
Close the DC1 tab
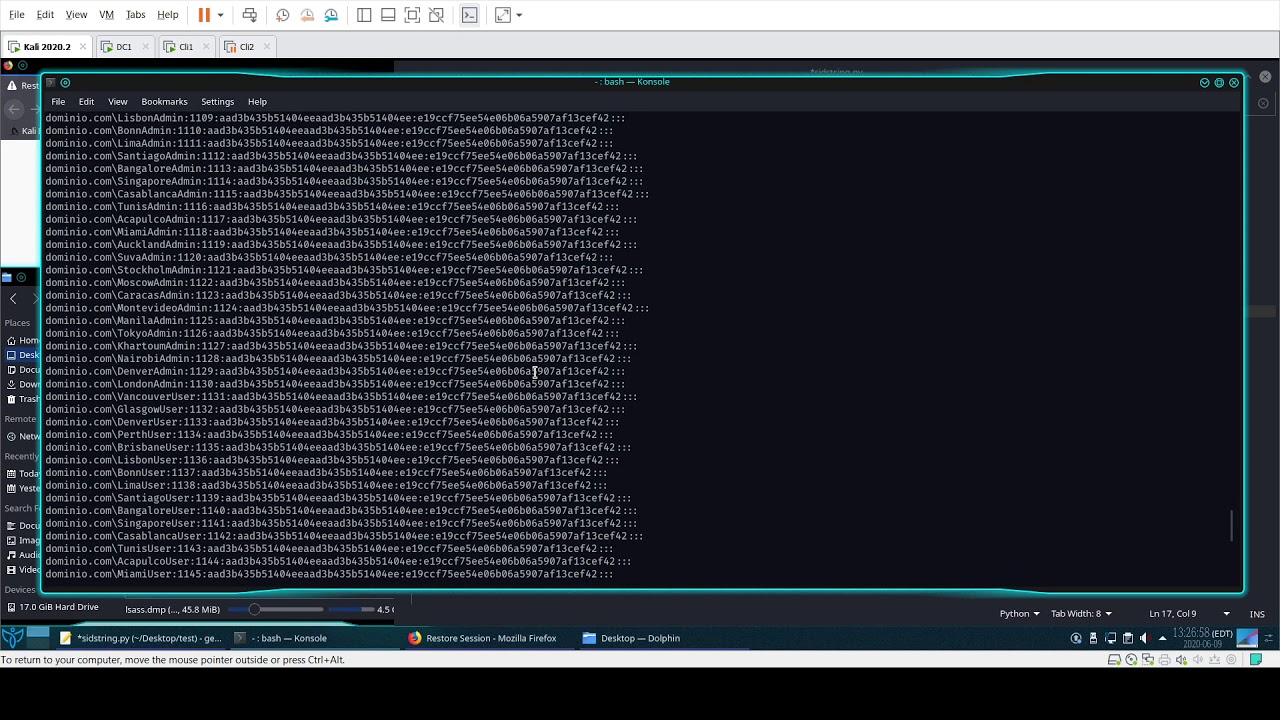pyautogui.click(x=145, y=46)
